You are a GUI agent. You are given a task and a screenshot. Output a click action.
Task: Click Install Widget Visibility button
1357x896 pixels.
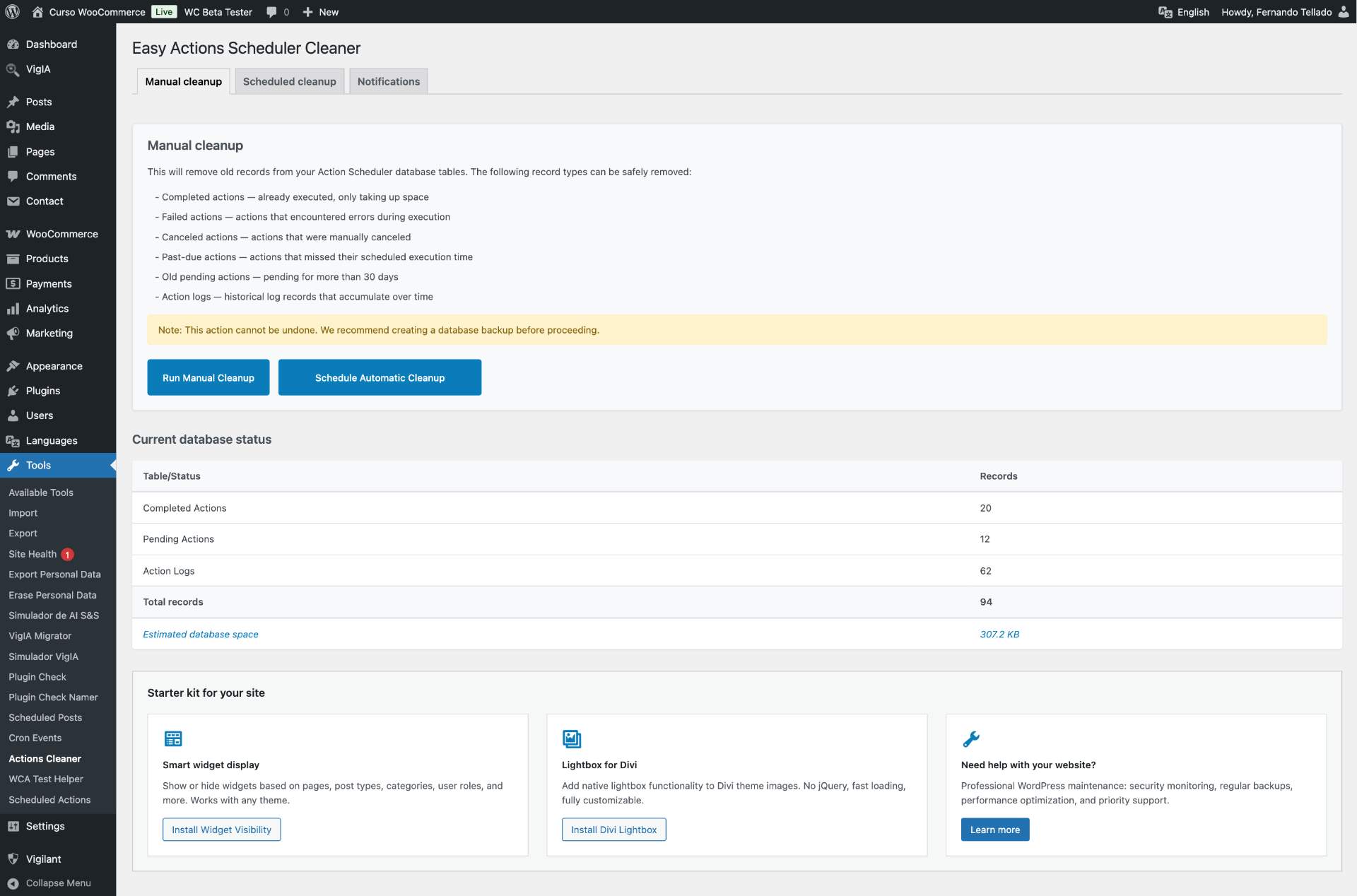tap(221, 830)
